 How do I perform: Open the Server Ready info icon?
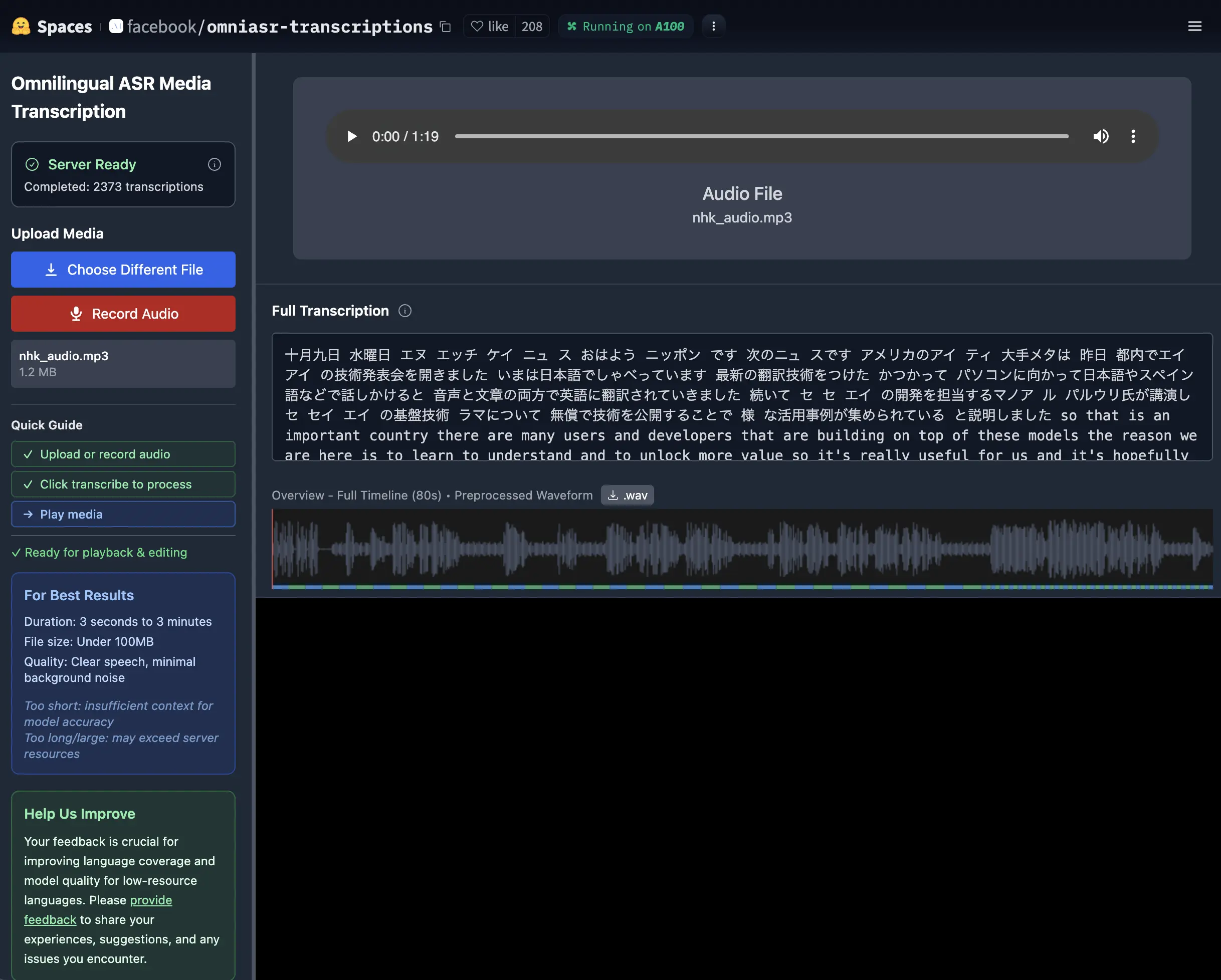click(214, 165)
